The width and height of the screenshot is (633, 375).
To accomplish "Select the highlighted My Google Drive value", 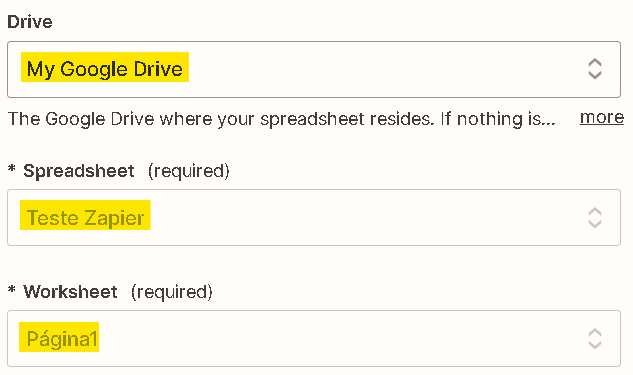I will (105, 67).
